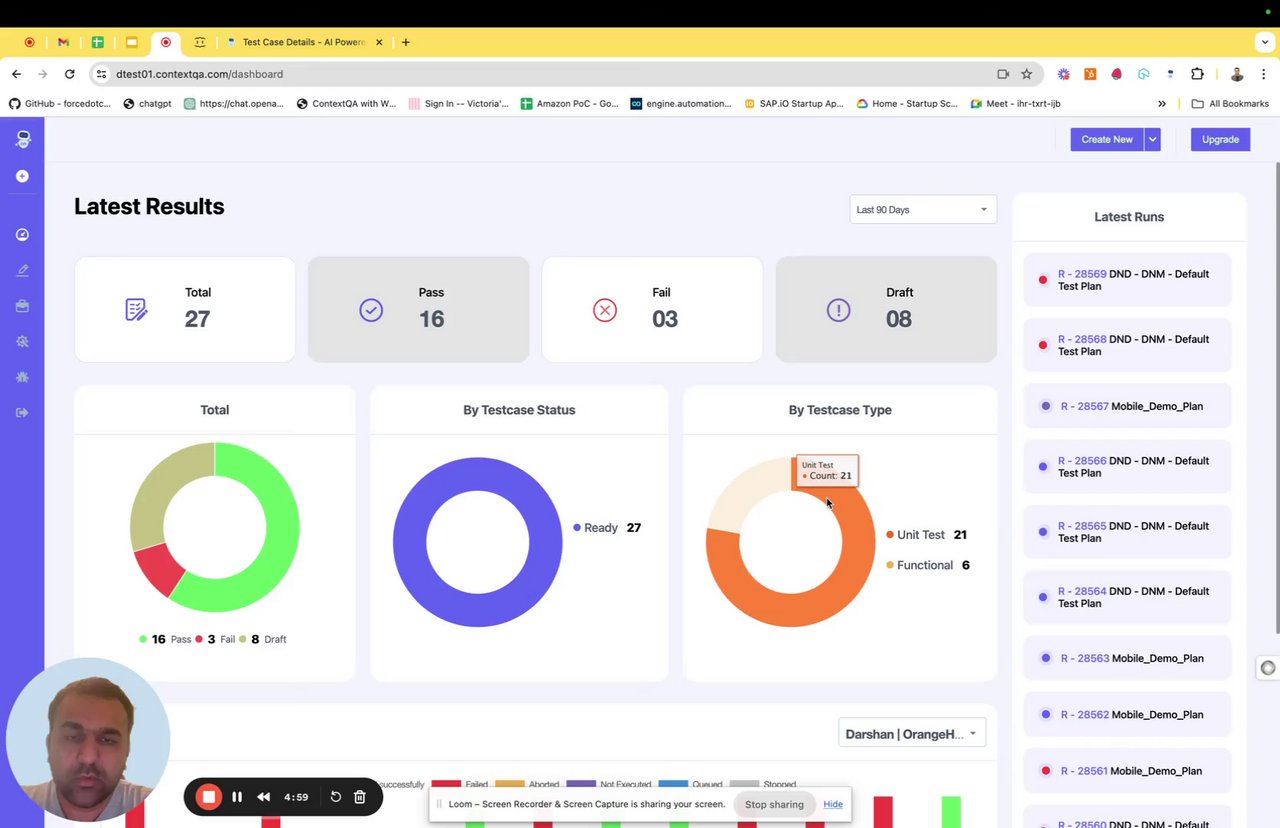
Task: Open the briefcase icon in left sidebar
Action: [22, 306]
